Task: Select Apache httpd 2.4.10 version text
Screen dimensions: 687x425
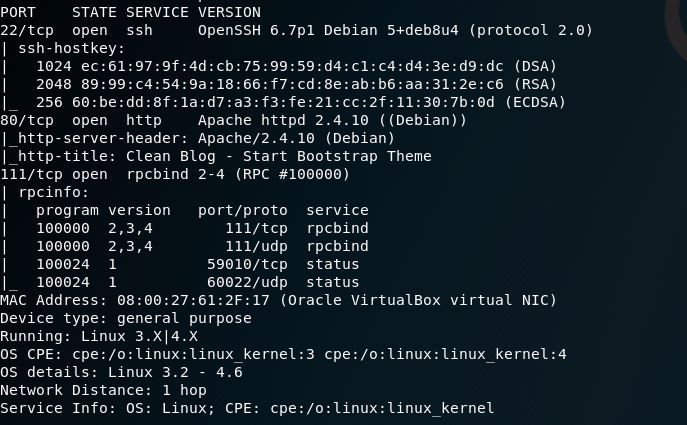Action: coord(283,120)
